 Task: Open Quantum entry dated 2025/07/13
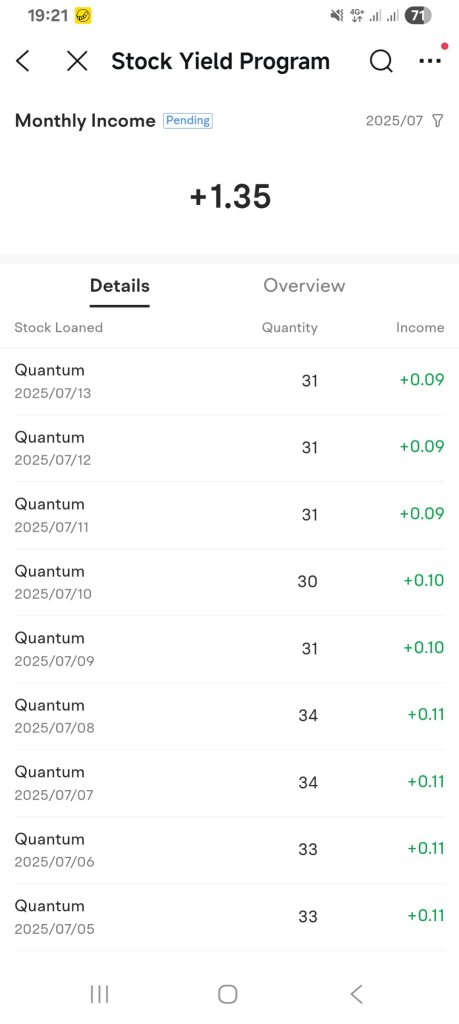229,381
